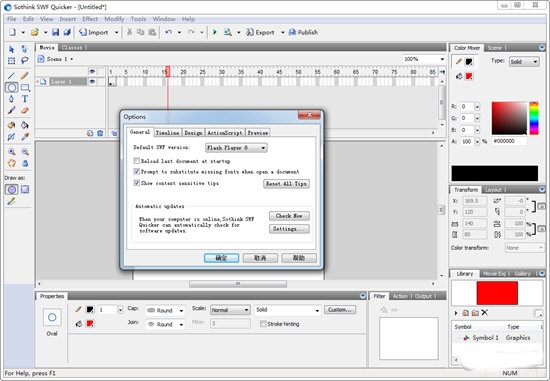The width and height of the screenshot is (550, 381).
Task: Select the Zoom In tool
Action: coord(11,152)
